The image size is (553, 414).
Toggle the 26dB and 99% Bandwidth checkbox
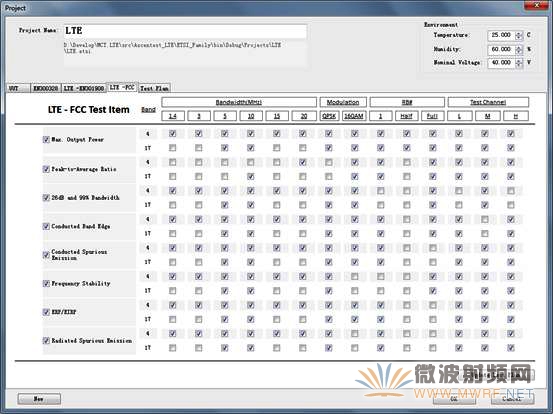(46, 197)
